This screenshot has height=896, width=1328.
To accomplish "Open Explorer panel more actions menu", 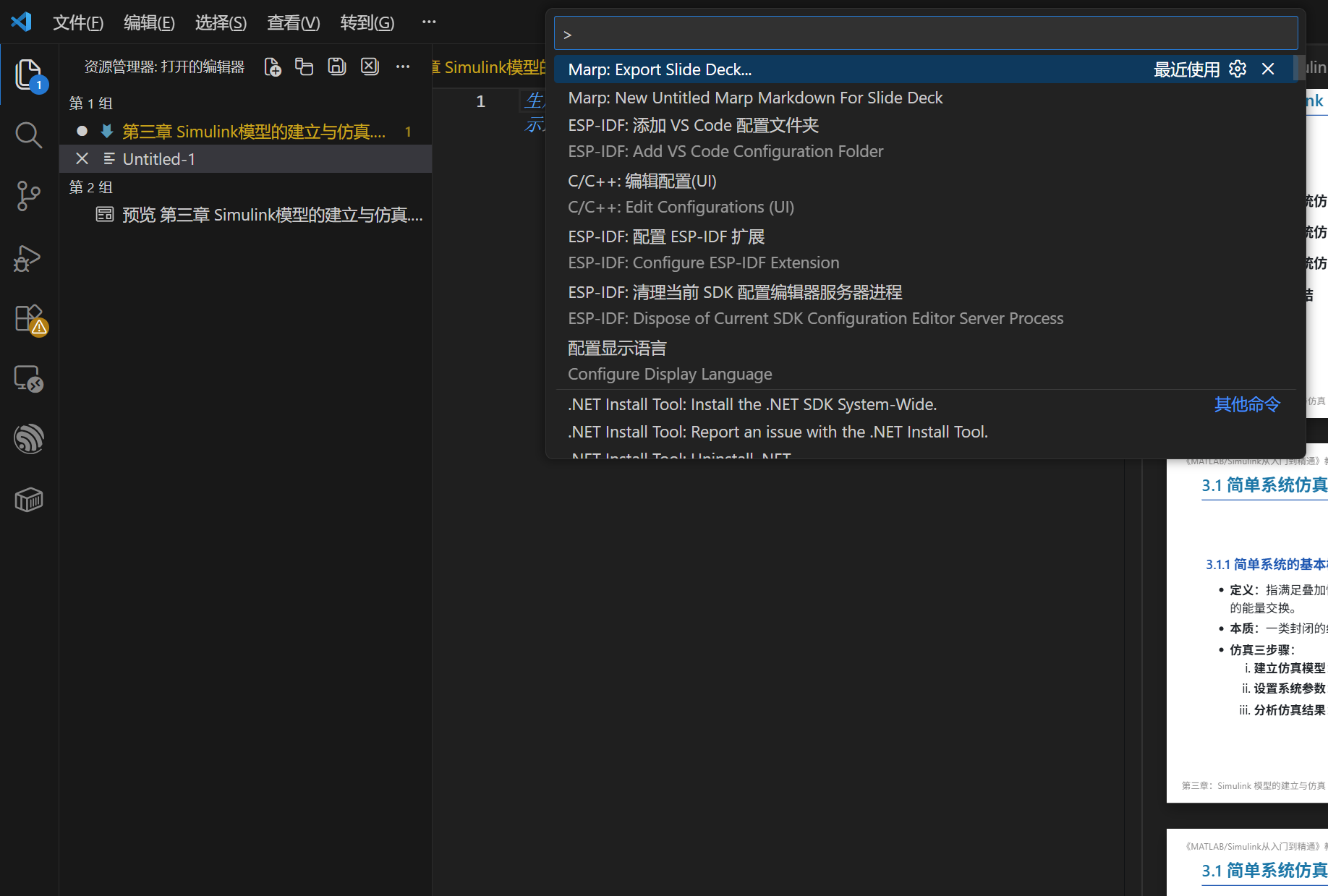I will point(403,67).
